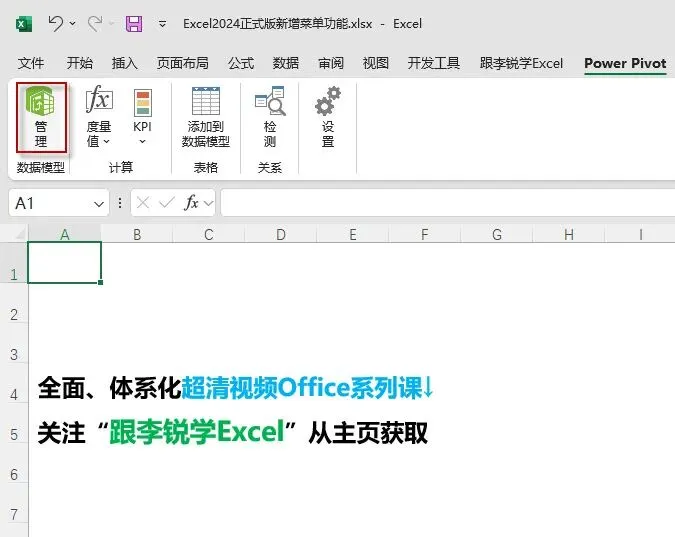Switch to the 数据 (Data) tab
This screenshot has width=675, height=537.
286,63
